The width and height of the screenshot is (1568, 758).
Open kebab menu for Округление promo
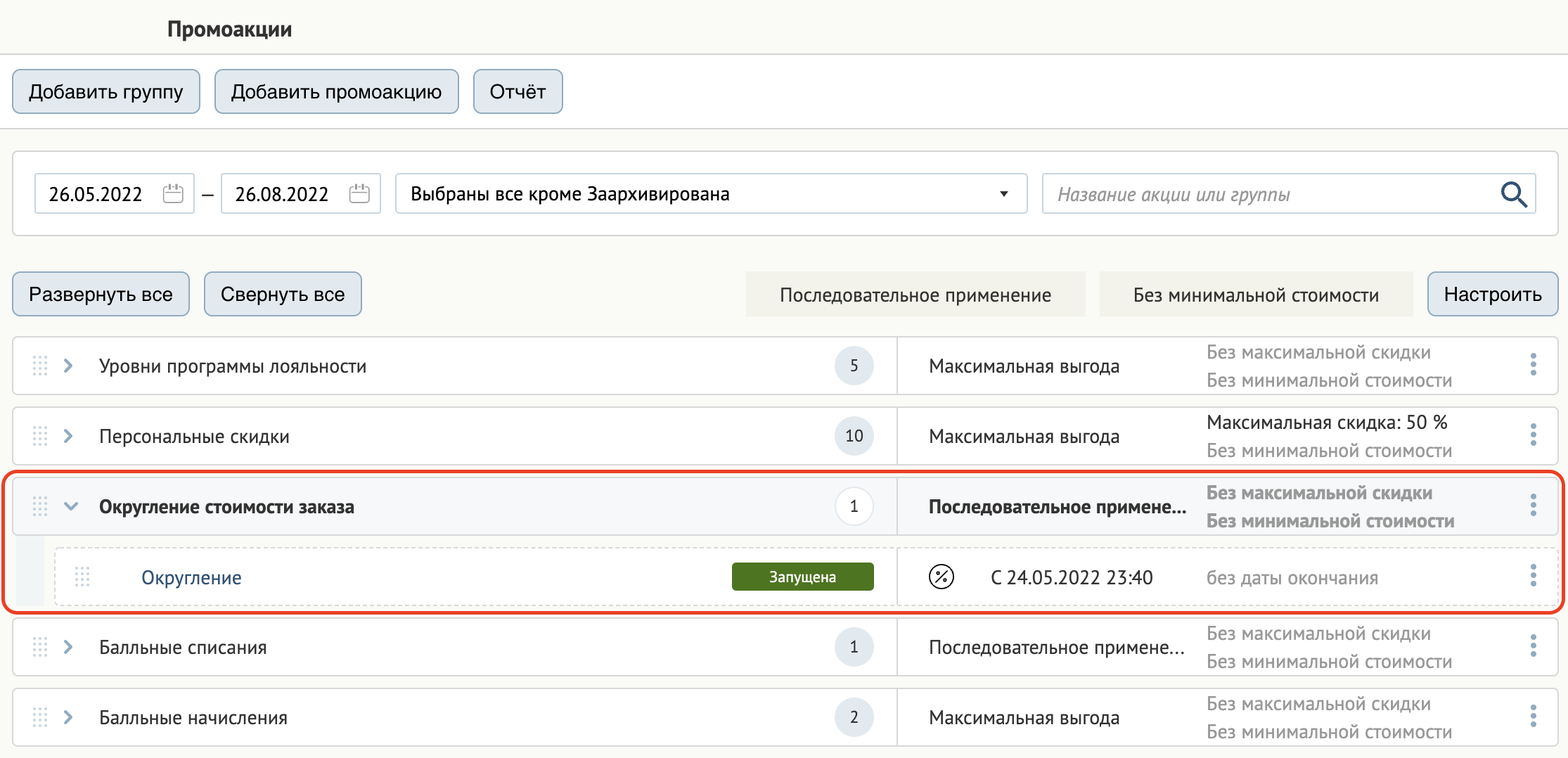(x=1534, y=576)
